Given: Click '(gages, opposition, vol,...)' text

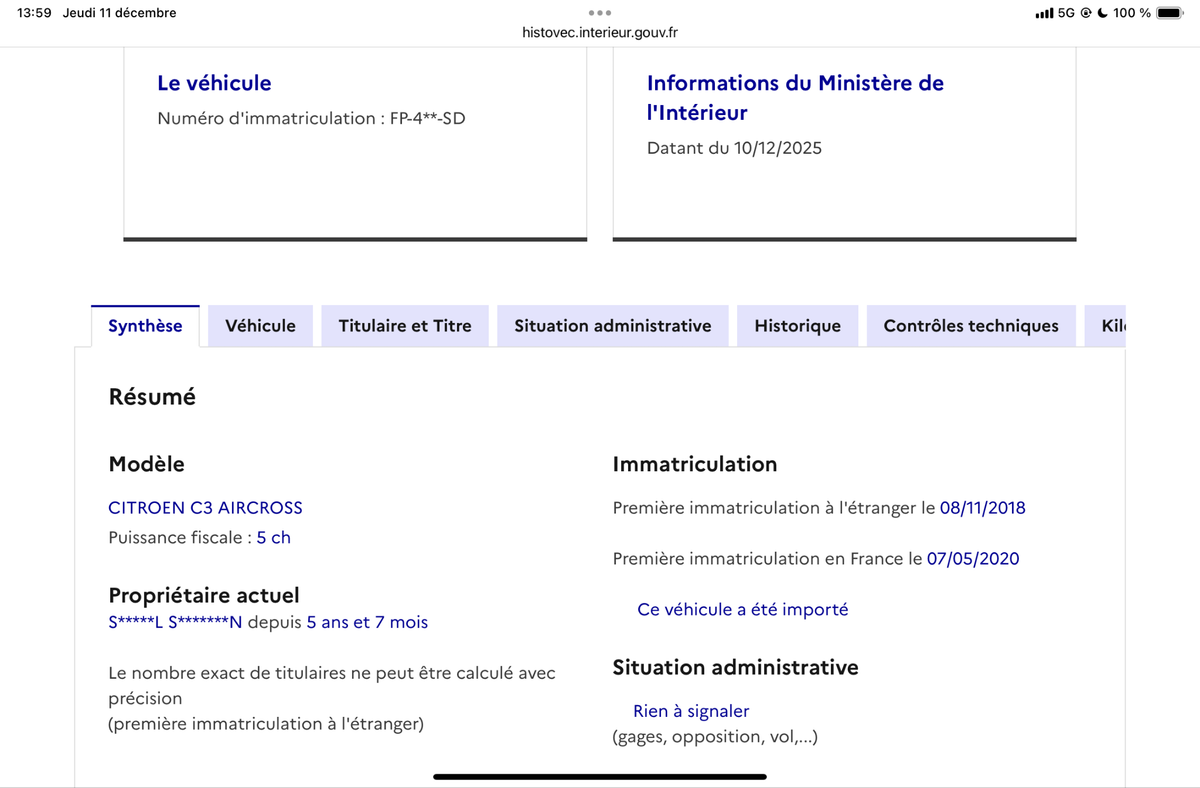Looking at the screenshot, I should pos(715,737).
